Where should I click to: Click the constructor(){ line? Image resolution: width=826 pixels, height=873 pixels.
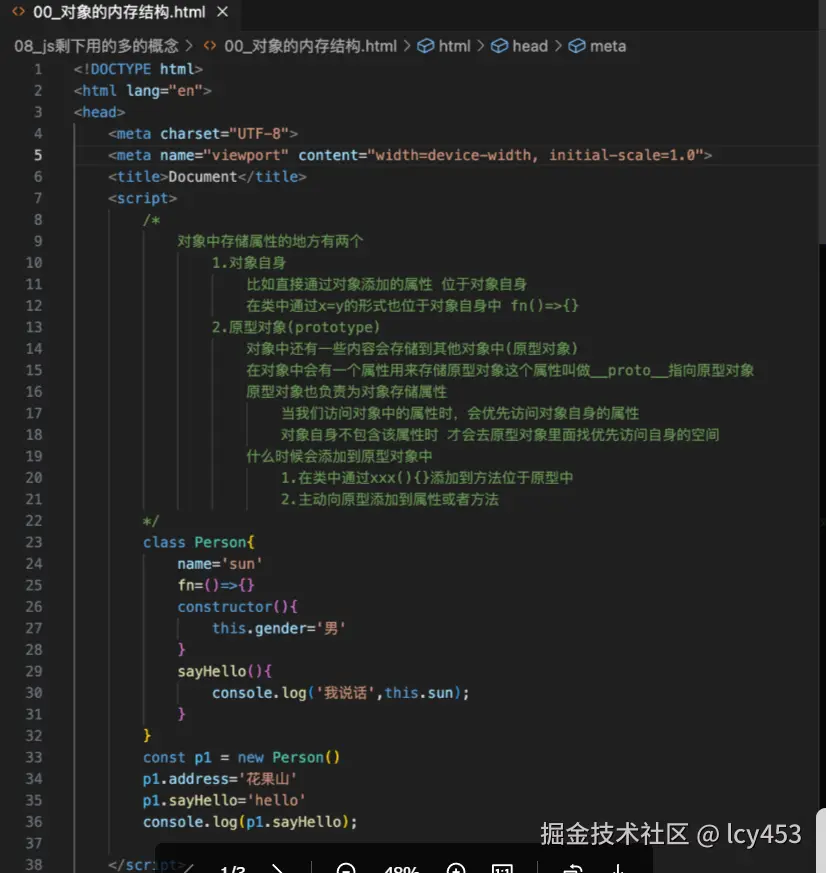(238, 607)
